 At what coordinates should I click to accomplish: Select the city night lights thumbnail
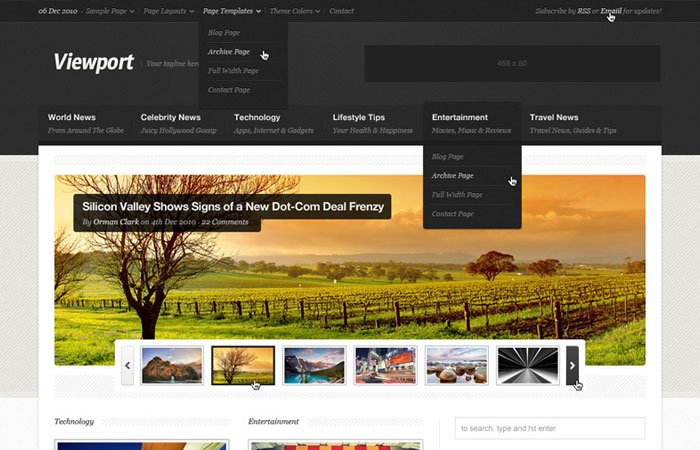click(x=385, y=366)
